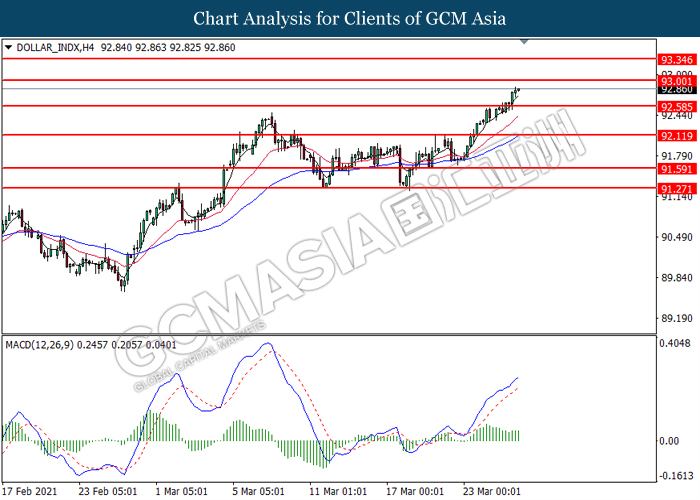Select the 5 Mar 05:01 time label

(258, 491)
